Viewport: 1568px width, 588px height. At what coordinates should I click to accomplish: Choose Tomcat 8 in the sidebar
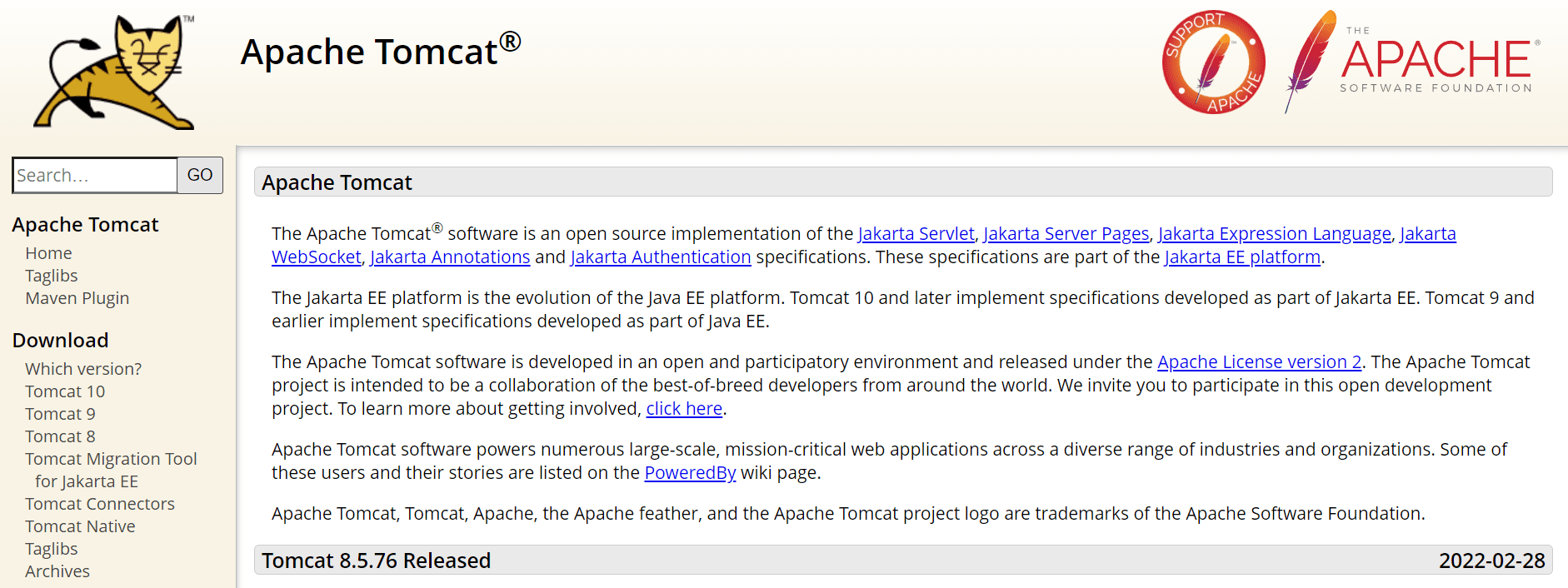click(x=60, y=436)
